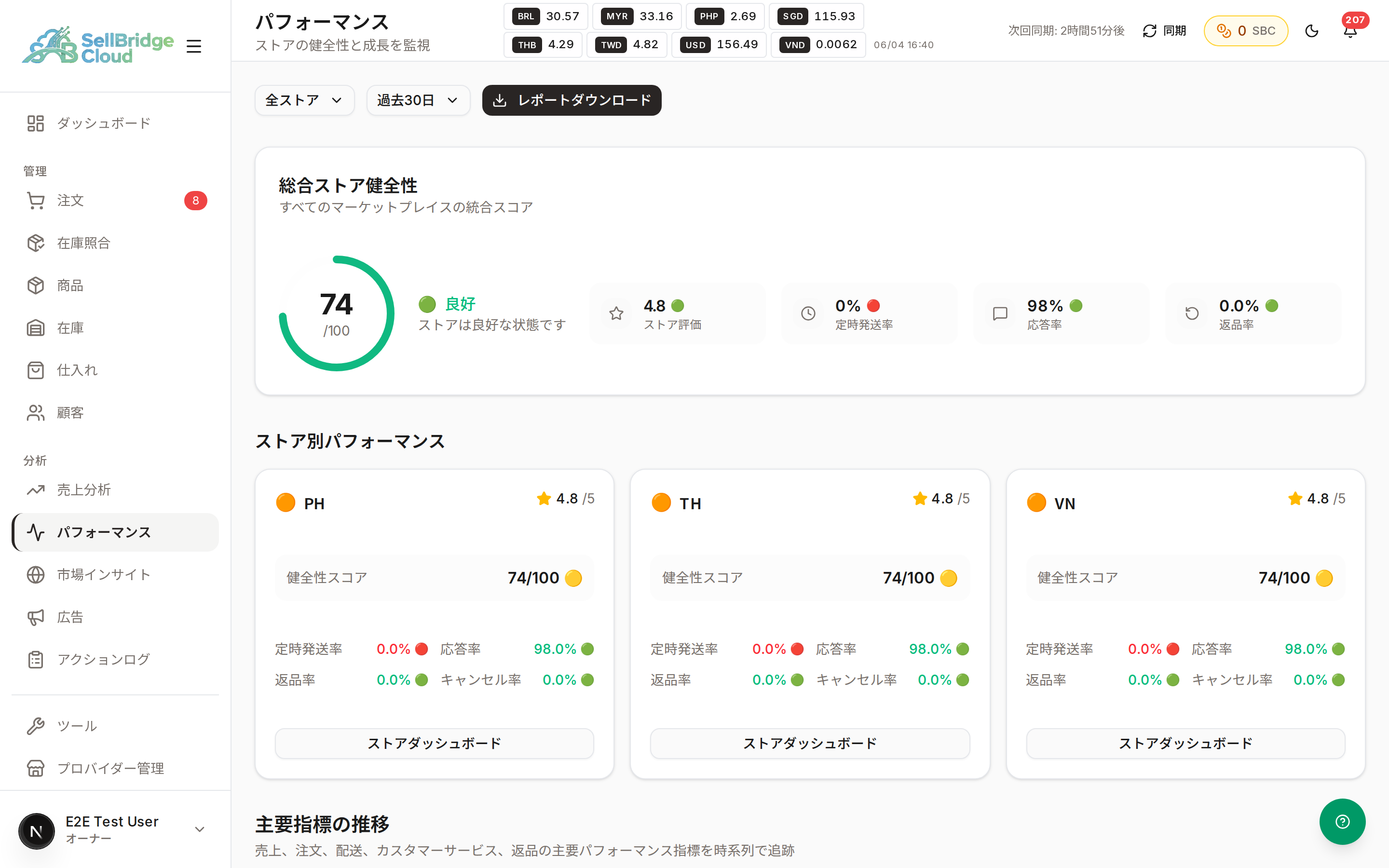This screenshot has width=1389, height=868.
Task: Click the 主要指標の推移 section heading
Action: coord(322,825)
